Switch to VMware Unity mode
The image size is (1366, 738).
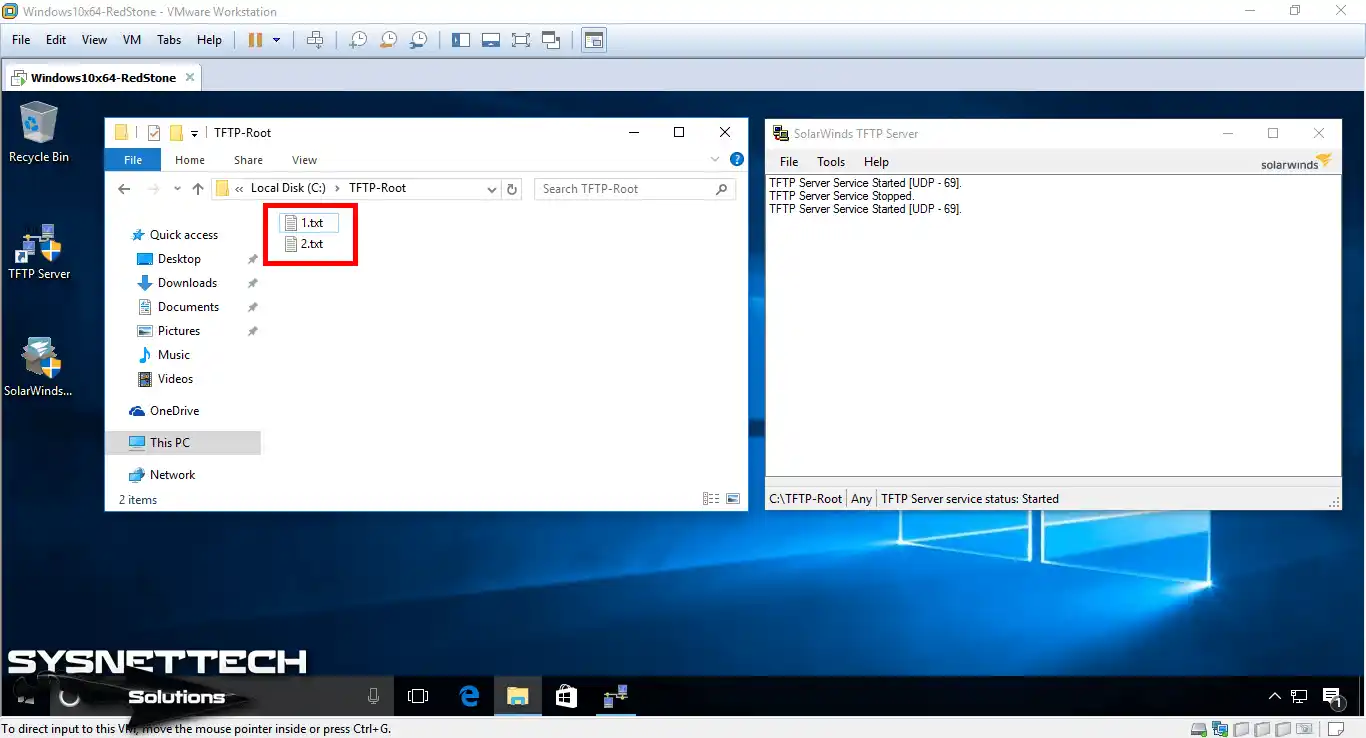(551, 40)
